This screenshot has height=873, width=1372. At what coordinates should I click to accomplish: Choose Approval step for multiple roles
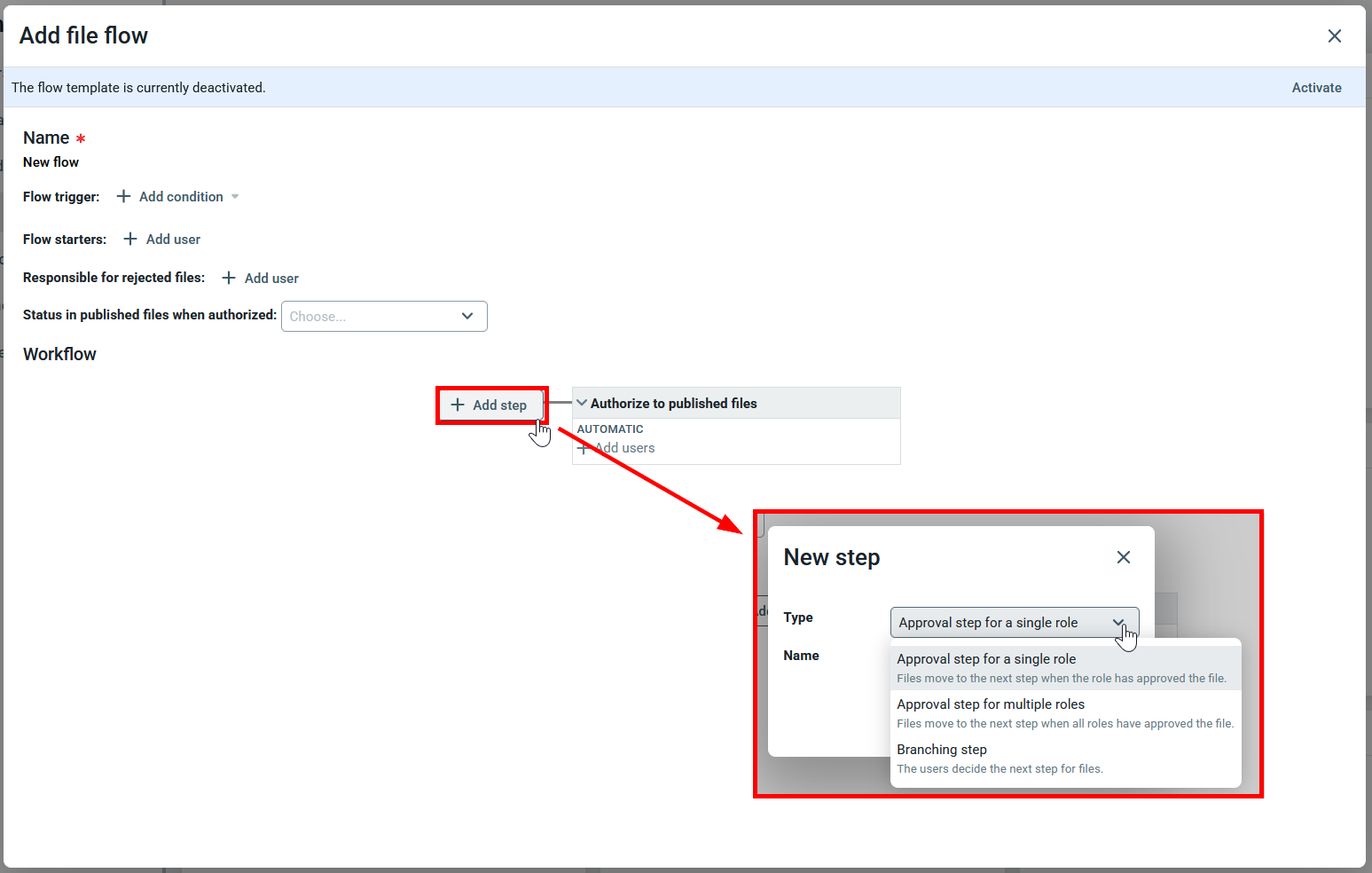point(991,704)
